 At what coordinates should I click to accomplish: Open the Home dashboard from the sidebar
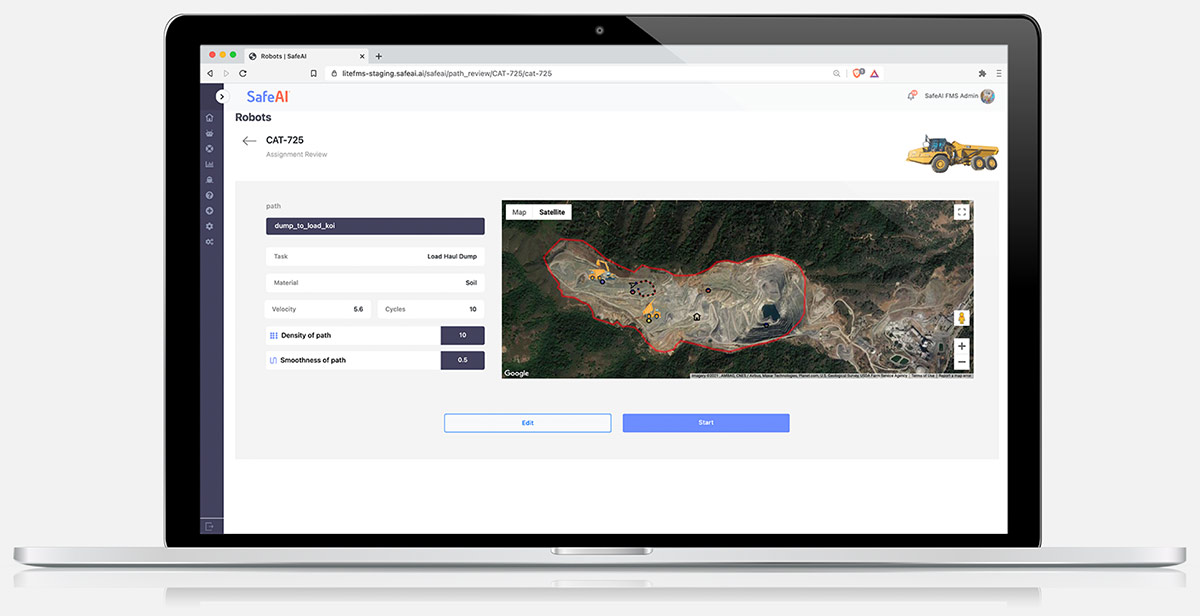pos(209,118)
